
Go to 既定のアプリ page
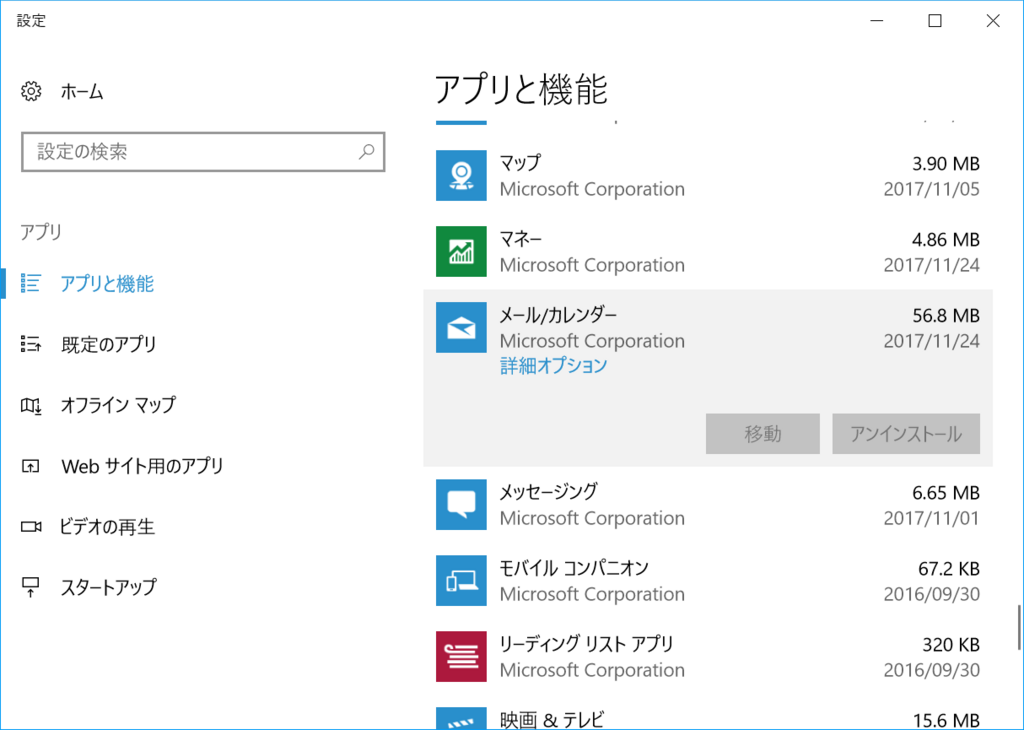[x=108, y=344]
